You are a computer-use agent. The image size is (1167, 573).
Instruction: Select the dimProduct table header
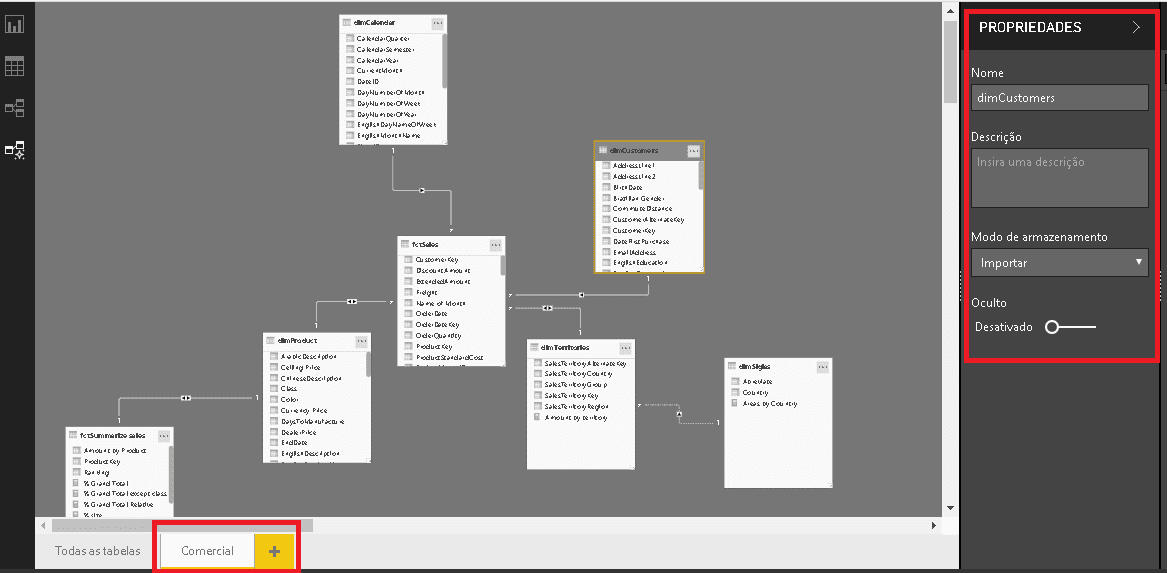[317, 340]
